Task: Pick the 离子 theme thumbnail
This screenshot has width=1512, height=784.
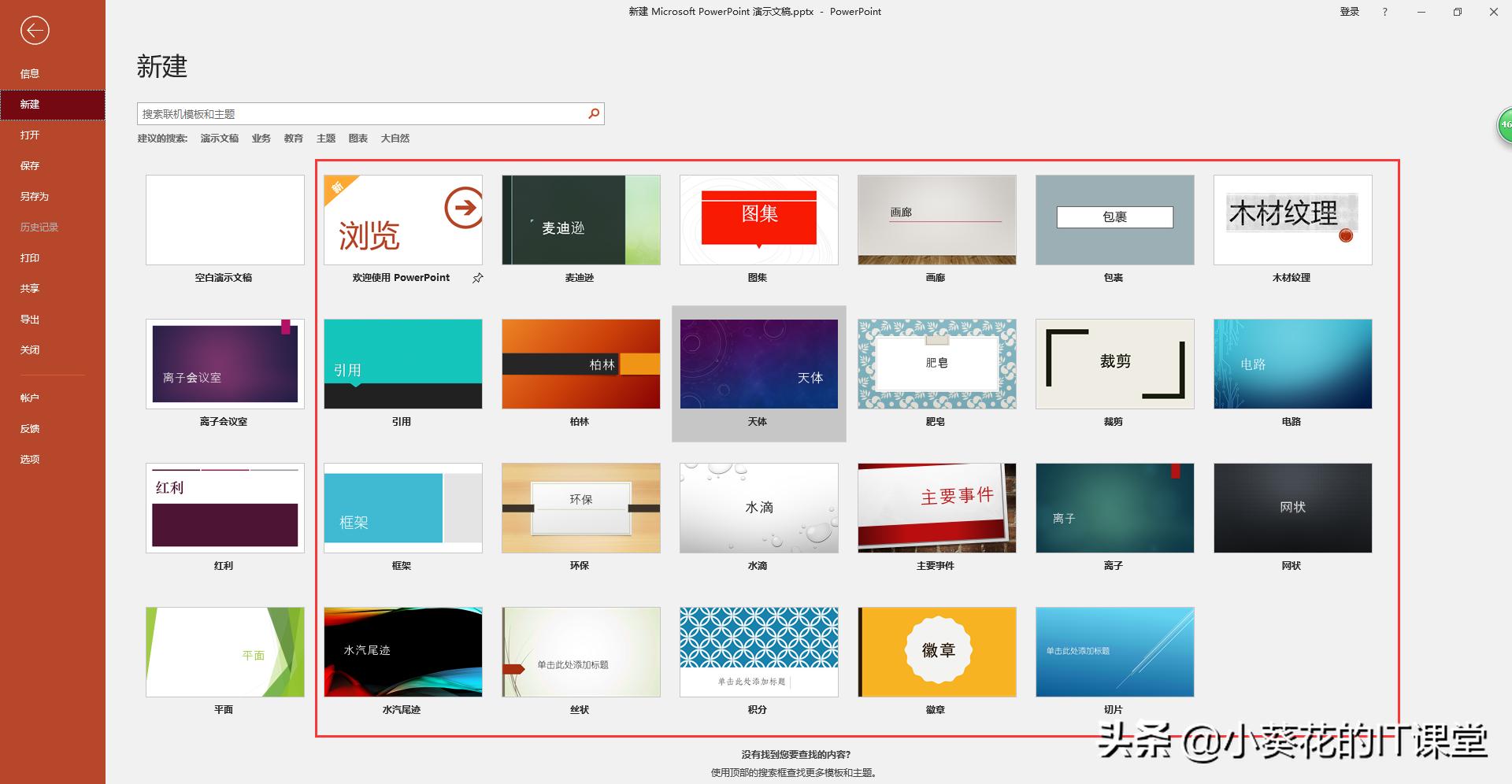Action: [x=1115, y=508]
